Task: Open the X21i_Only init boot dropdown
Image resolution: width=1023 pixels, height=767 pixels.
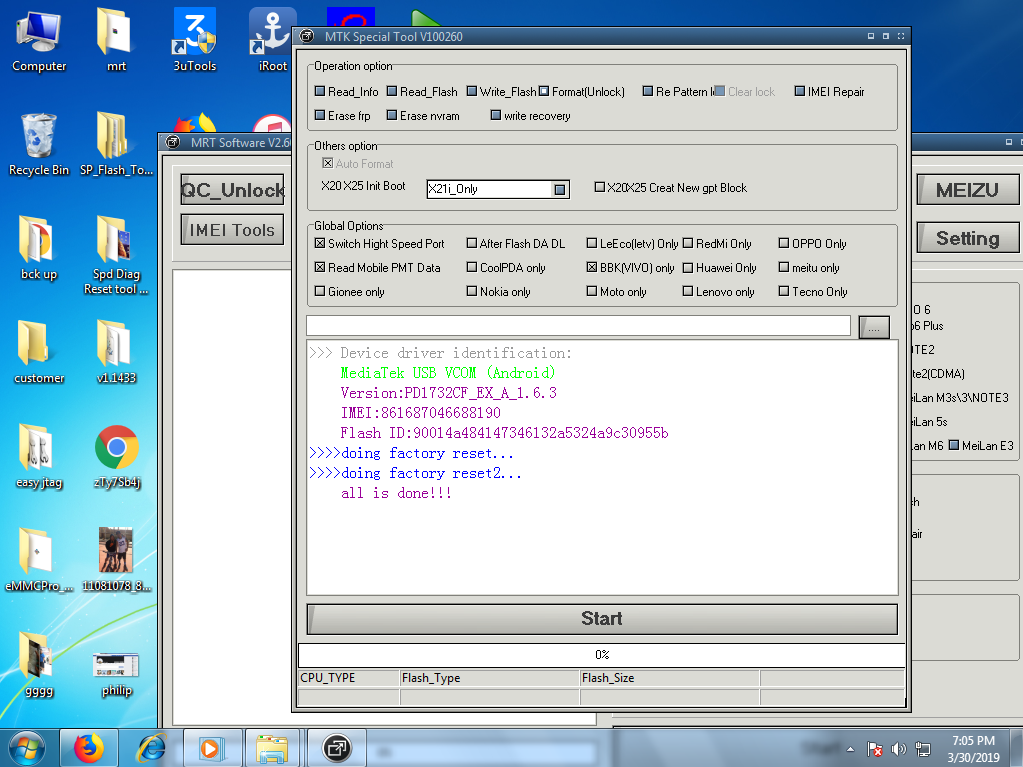Action: (560, 189)
